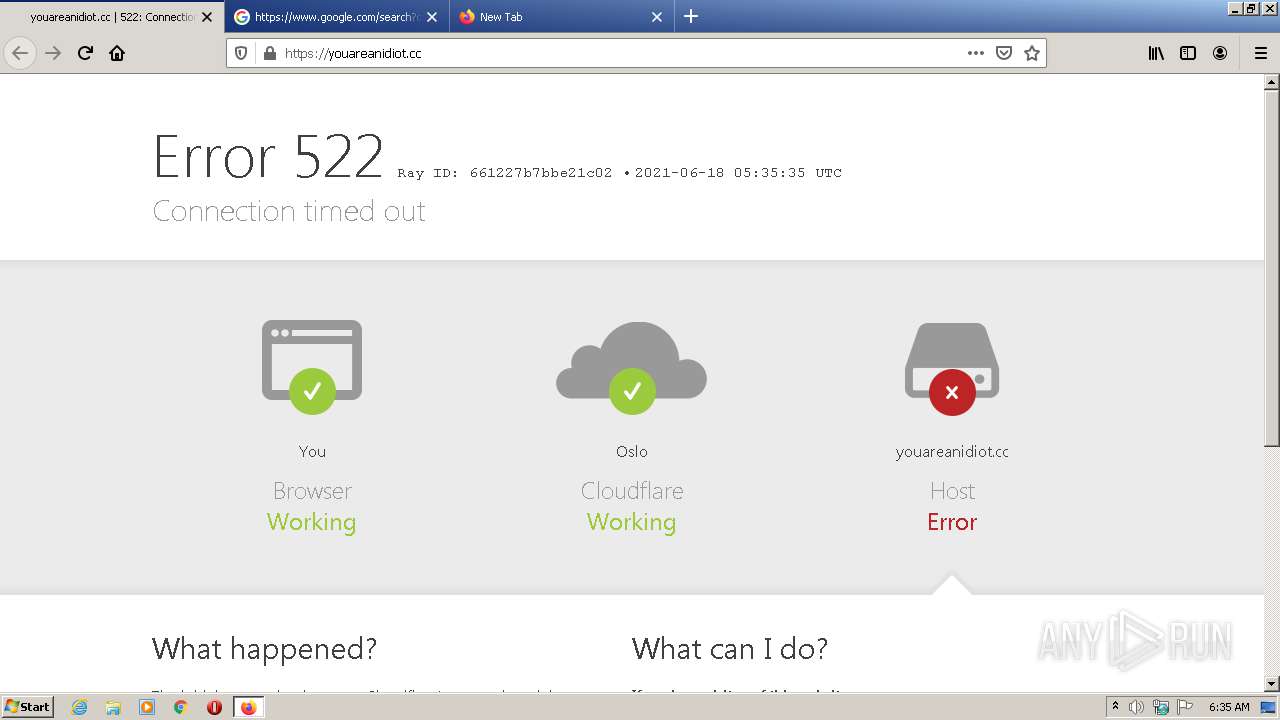Click the Cloudflare link text
Screen dimensions: 1280x720
632,491
